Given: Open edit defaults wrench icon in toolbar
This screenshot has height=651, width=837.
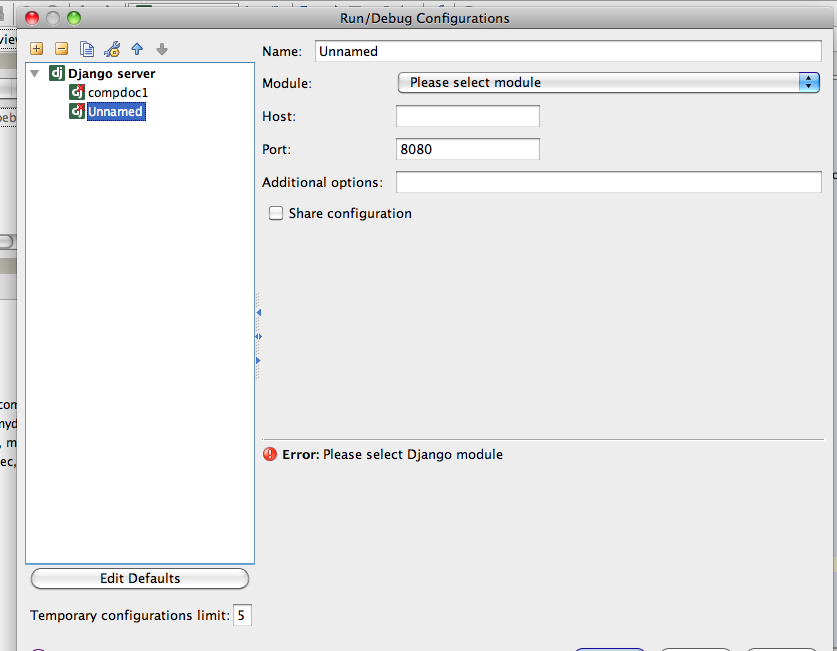Looking at the screenshot, I should tap(112, 49).
